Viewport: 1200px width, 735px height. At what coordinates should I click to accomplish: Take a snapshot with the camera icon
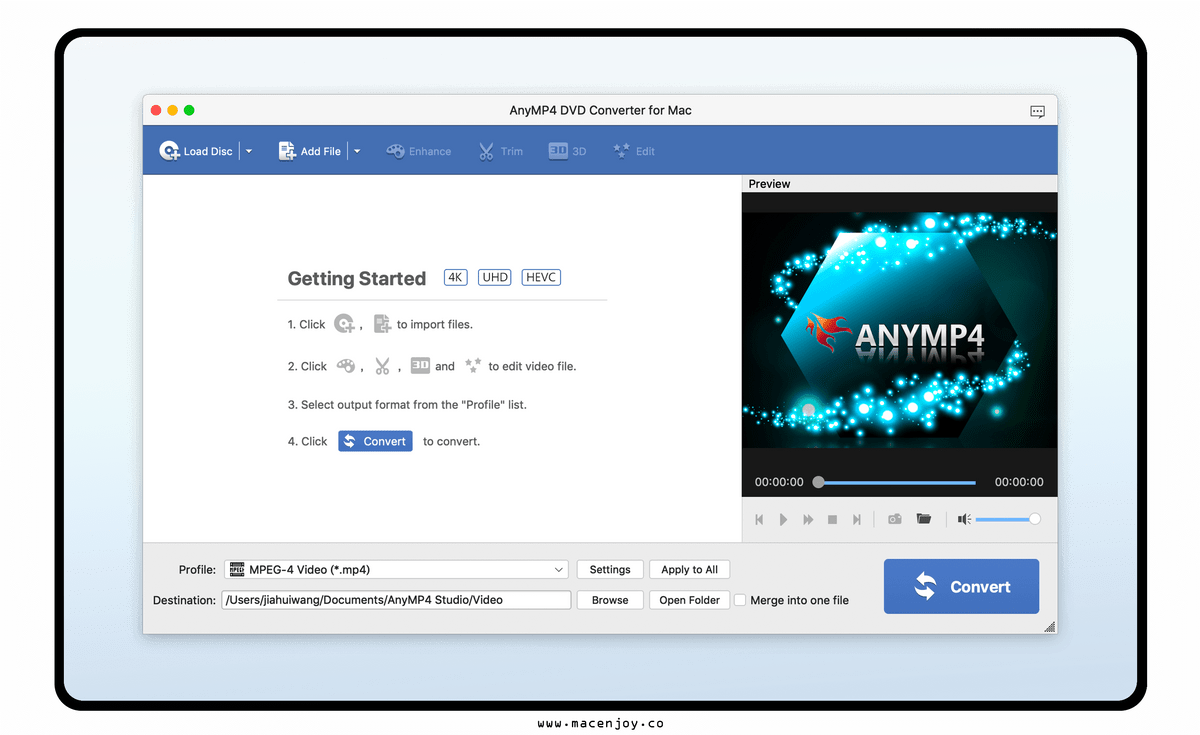[x=895, y=519]
